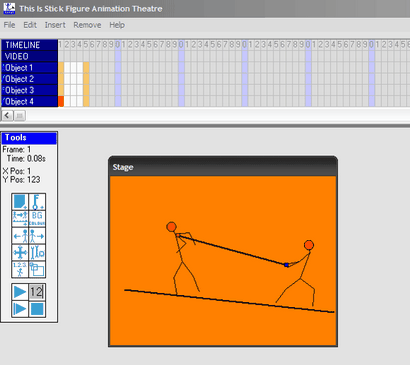Click the add figure 'F' icon
Screen dimensions: 410x365
tap(37, 202)
